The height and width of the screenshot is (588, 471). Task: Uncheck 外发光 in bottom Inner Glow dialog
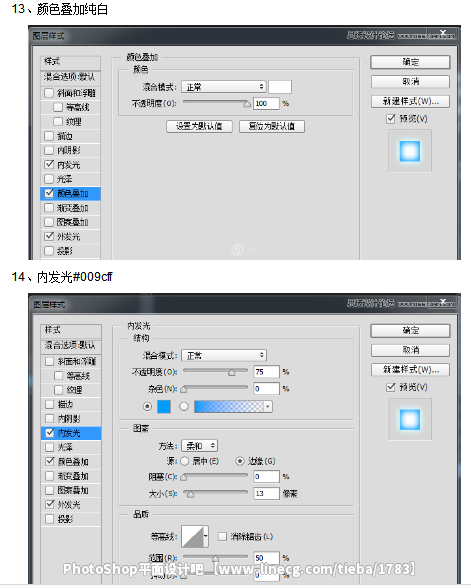pyautogui.click(x=50, y=504)
